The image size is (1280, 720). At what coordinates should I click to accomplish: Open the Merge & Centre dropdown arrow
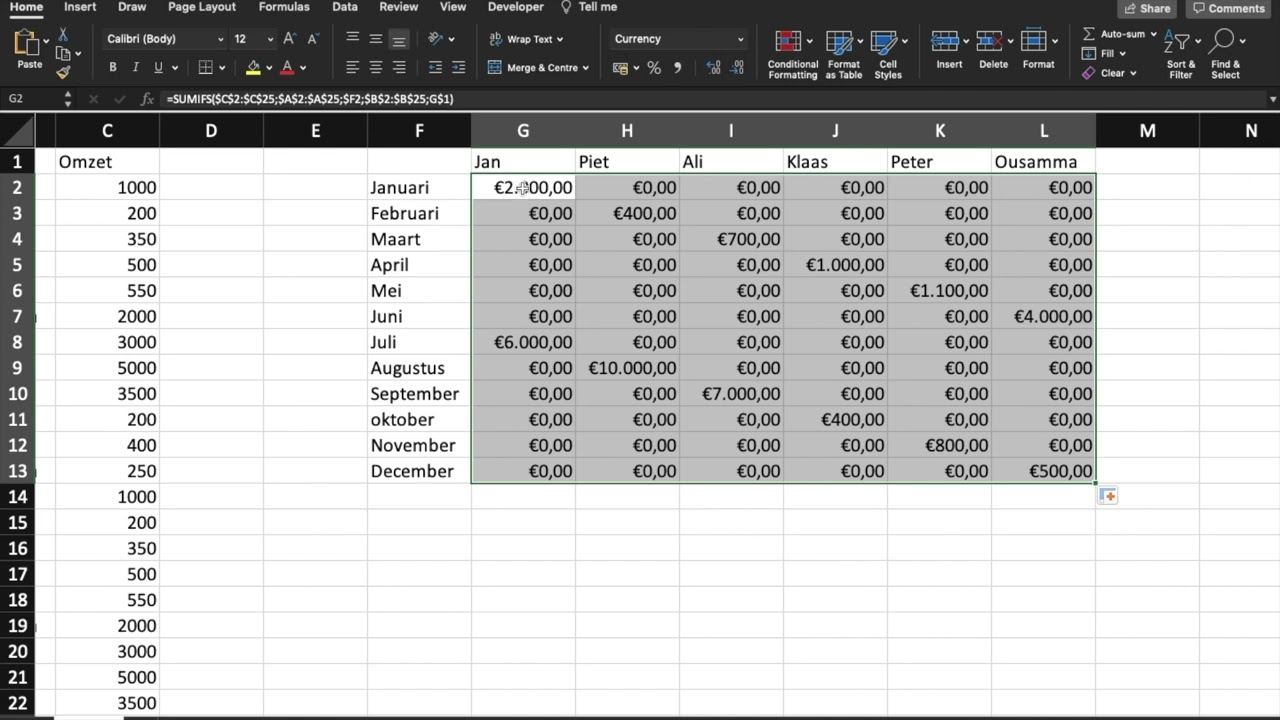click(x=586, y=68)
